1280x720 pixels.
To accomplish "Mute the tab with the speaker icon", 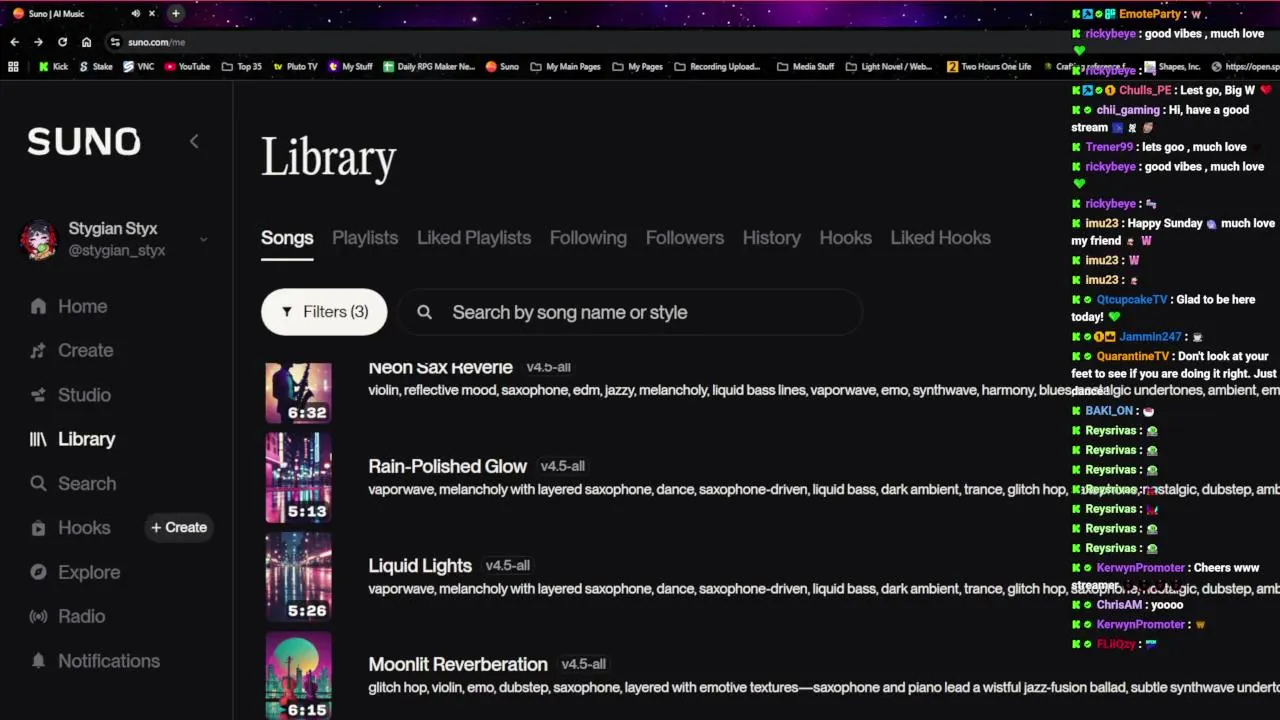I will (x=135, y=13).
